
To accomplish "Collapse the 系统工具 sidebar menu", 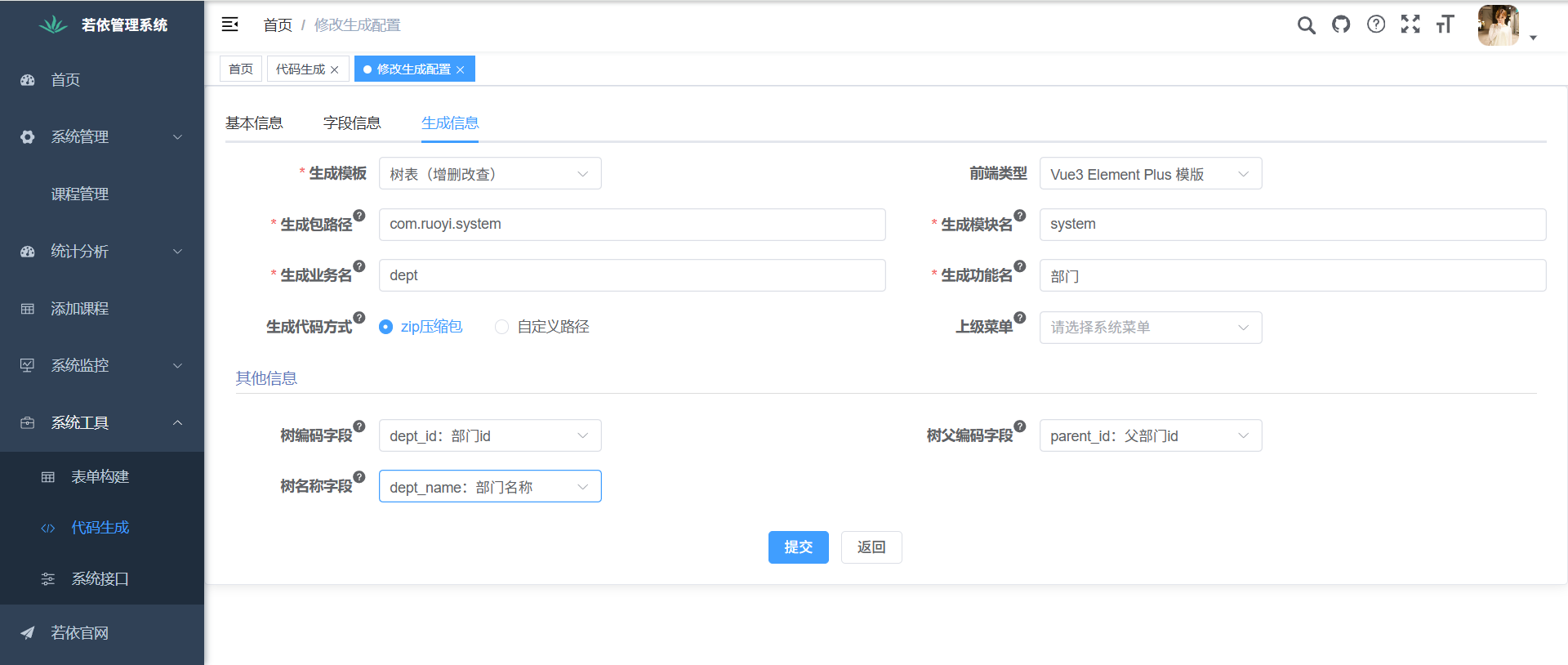I will (x=102, y=423).
